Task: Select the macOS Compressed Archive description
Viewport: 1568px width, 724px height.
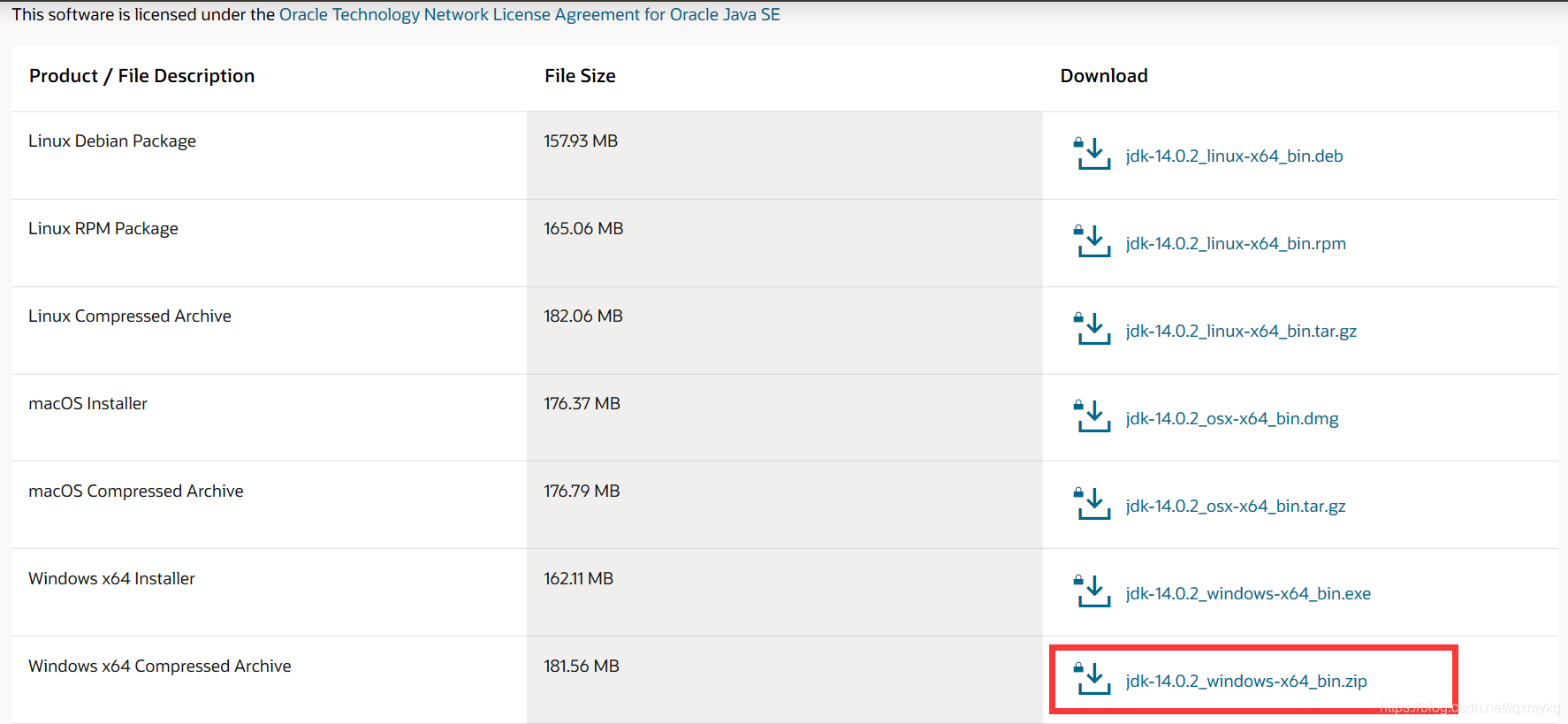Action: [136, 491]
